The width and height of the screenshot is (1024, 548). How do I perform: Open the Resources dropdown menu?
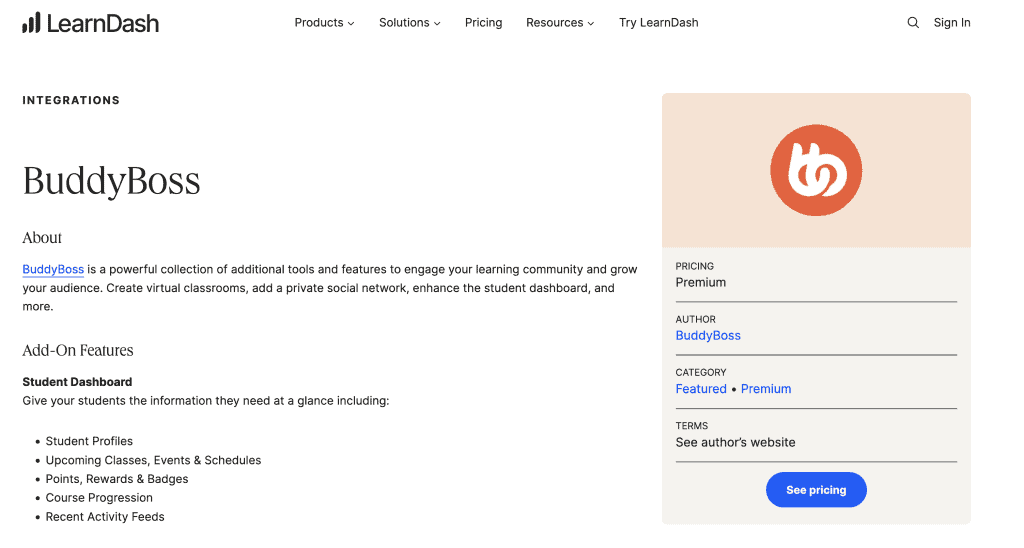pos(560,23)
